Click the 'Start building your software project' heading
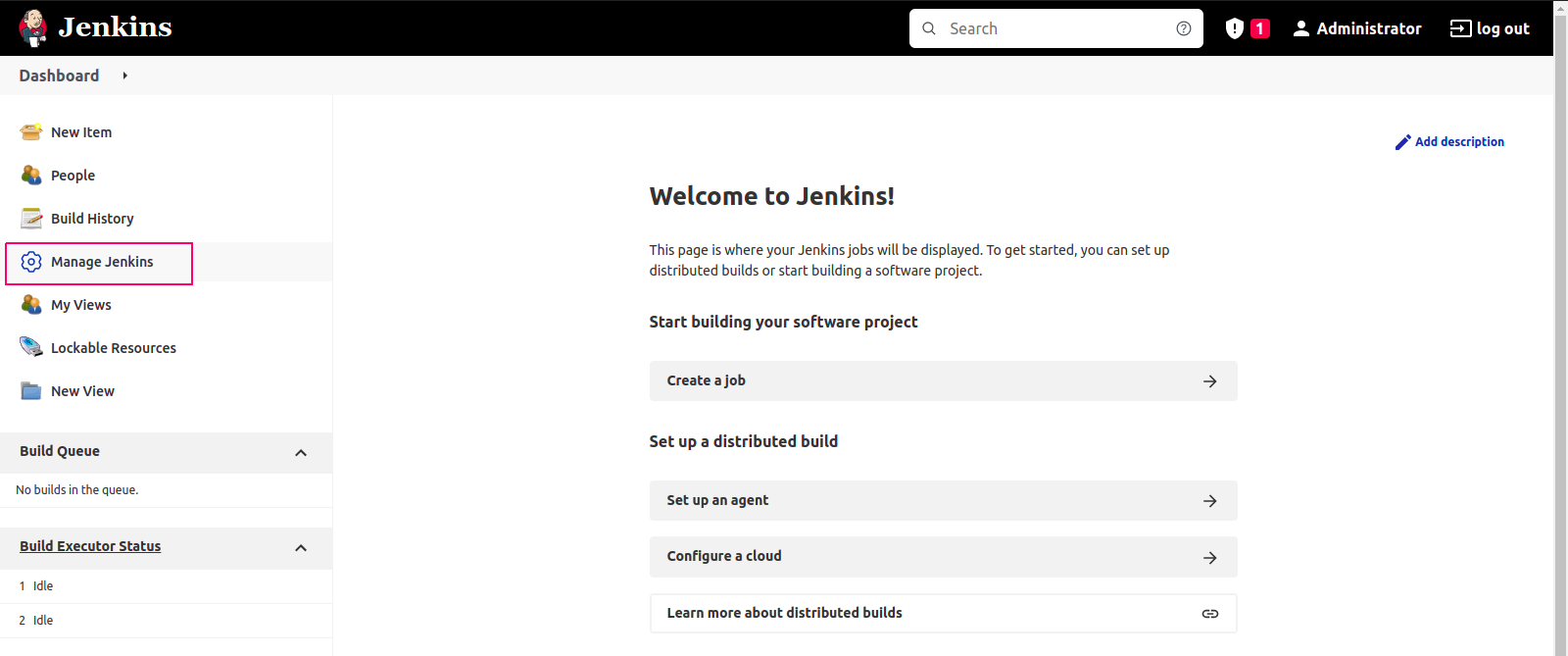 click(783, 322)
